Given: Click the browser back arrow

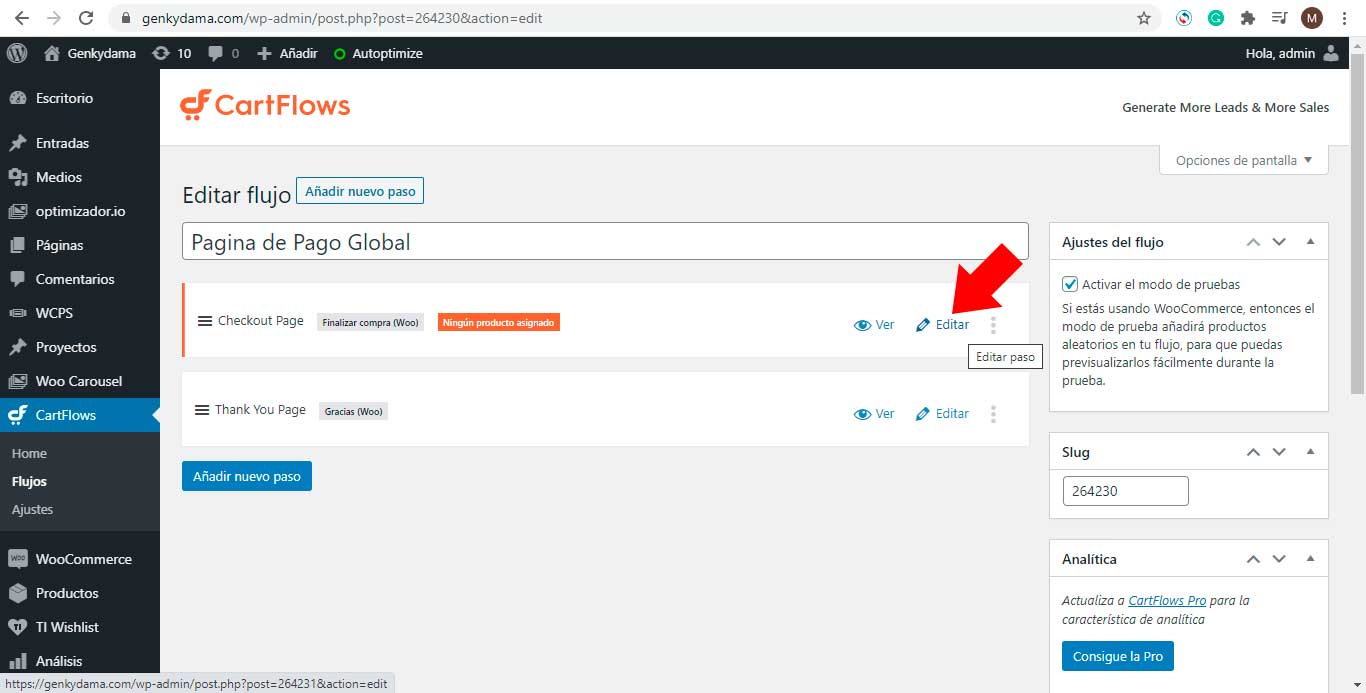Looking at the screenshot, I should point(21,18).
